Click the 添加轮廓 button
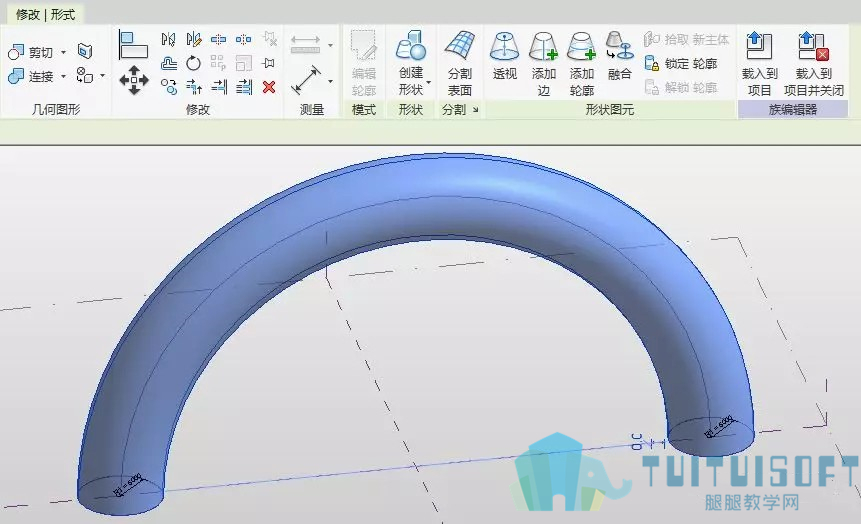This screenshot has width=861, height=524. pyautogui.click(x=582, y=64)
